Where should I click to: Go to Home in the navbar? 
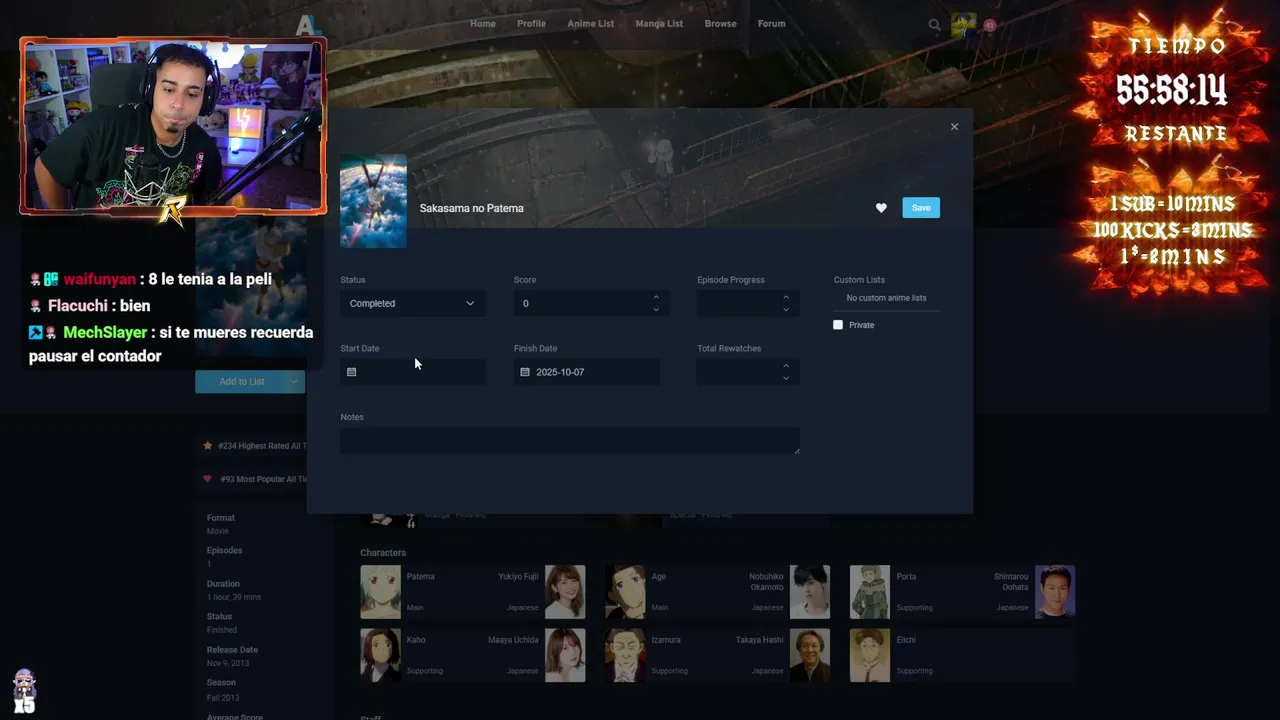coord(483,24)
